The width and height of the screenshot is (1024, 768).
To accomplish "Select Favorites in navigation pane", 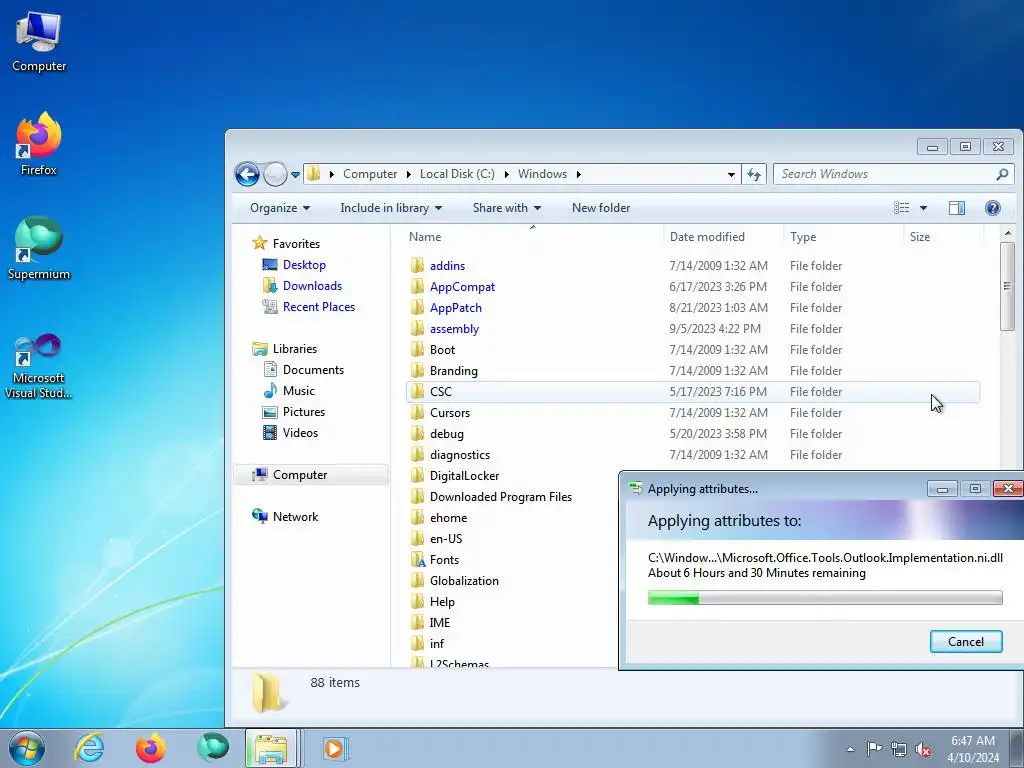I will (296, 244).
